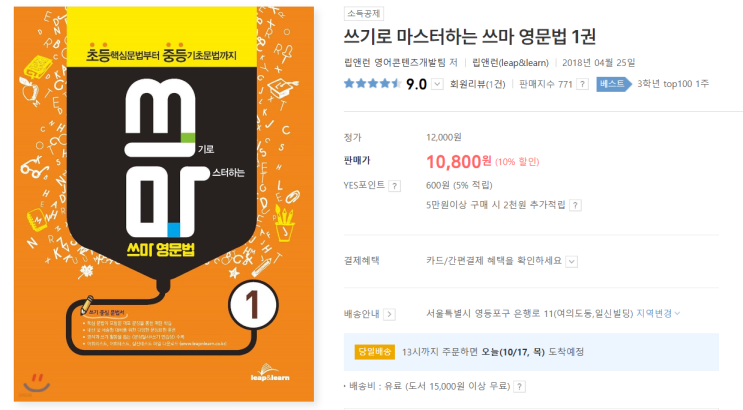Screen dimensions: 743x410
Task: Open 배송안내 arrow icon
Action: [x=389, y=314]
